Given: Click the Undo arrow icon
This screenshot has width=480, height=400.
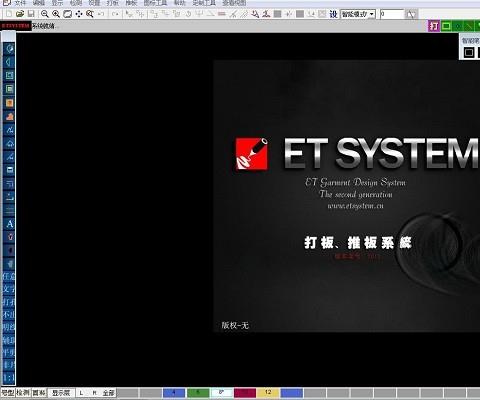Looking at the screenshot, I should (x=101, y=14).
